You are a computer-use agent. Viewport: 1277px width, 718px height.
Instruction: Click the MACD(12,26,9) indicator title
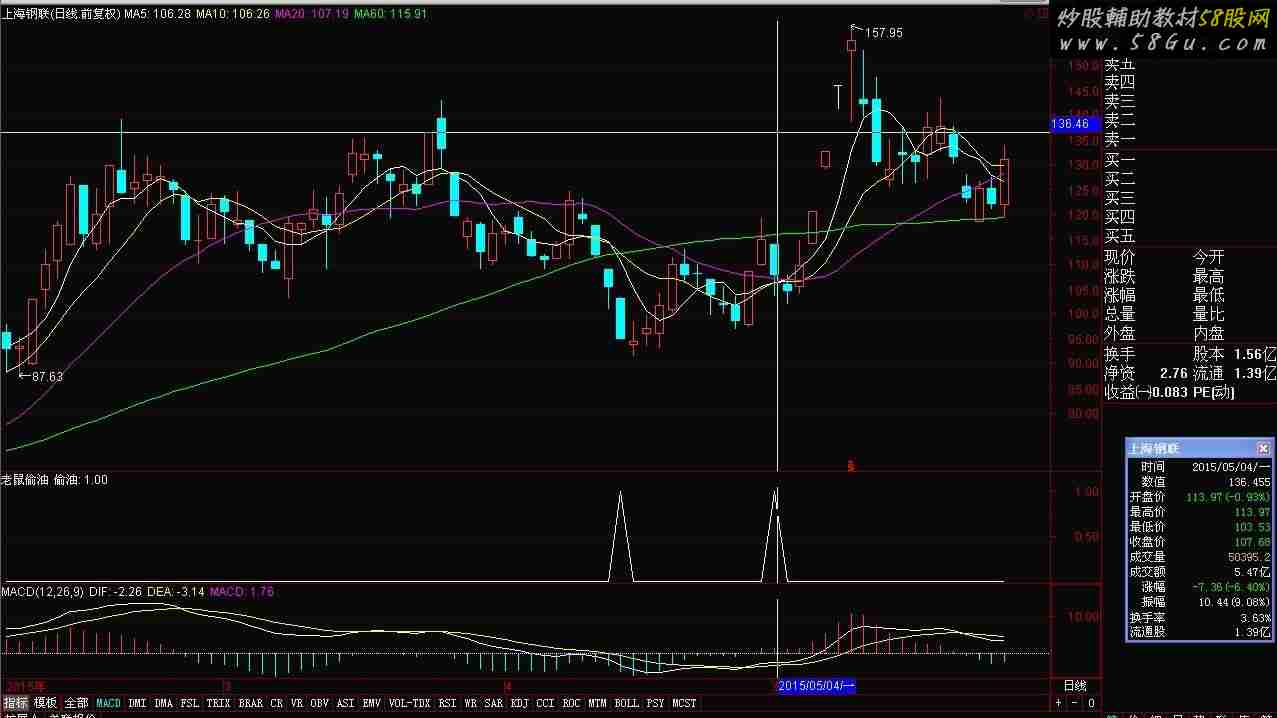tap(43, 592)
